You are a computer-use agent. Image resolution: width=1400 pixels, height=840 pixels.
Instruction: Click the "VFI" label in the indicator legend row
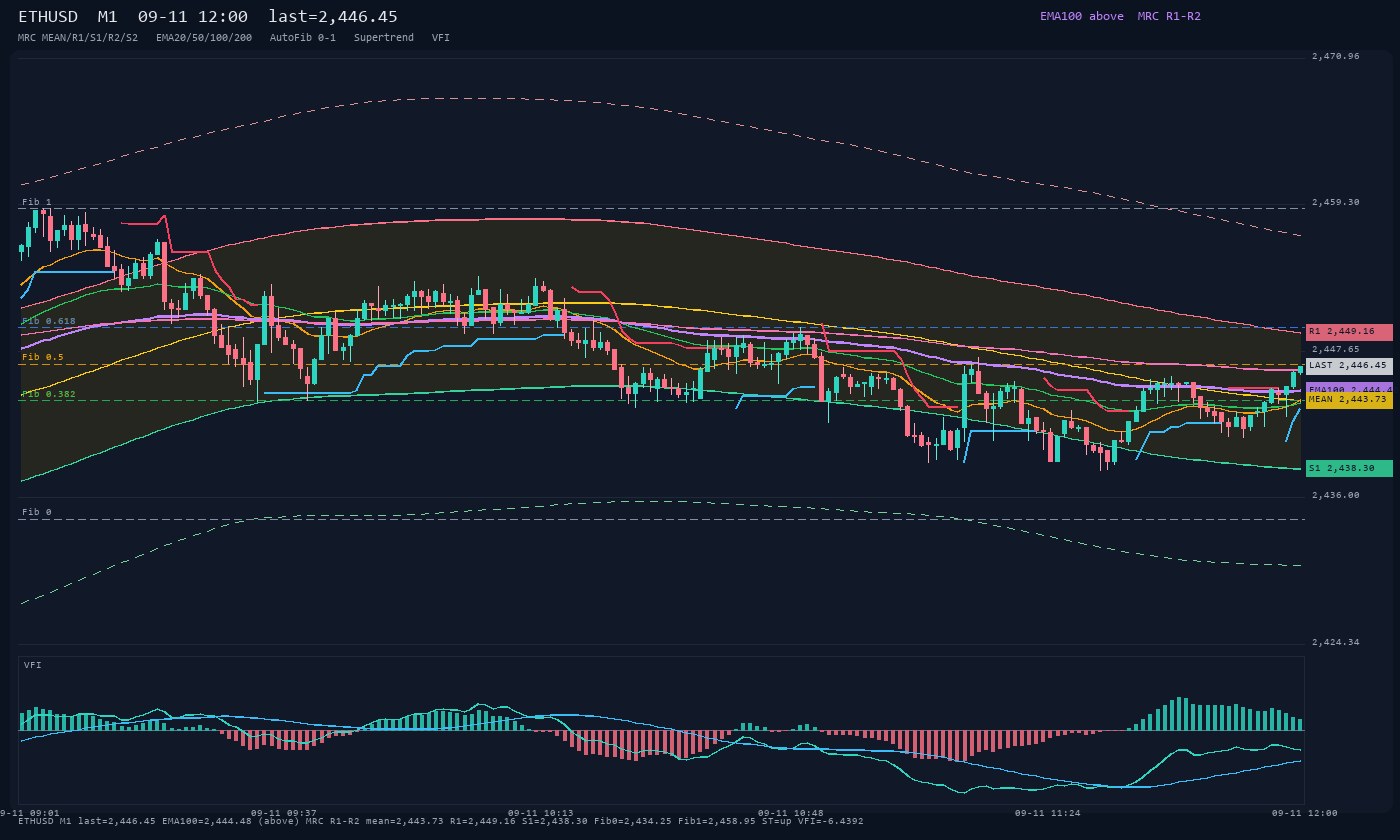click(x=441, y=38)
